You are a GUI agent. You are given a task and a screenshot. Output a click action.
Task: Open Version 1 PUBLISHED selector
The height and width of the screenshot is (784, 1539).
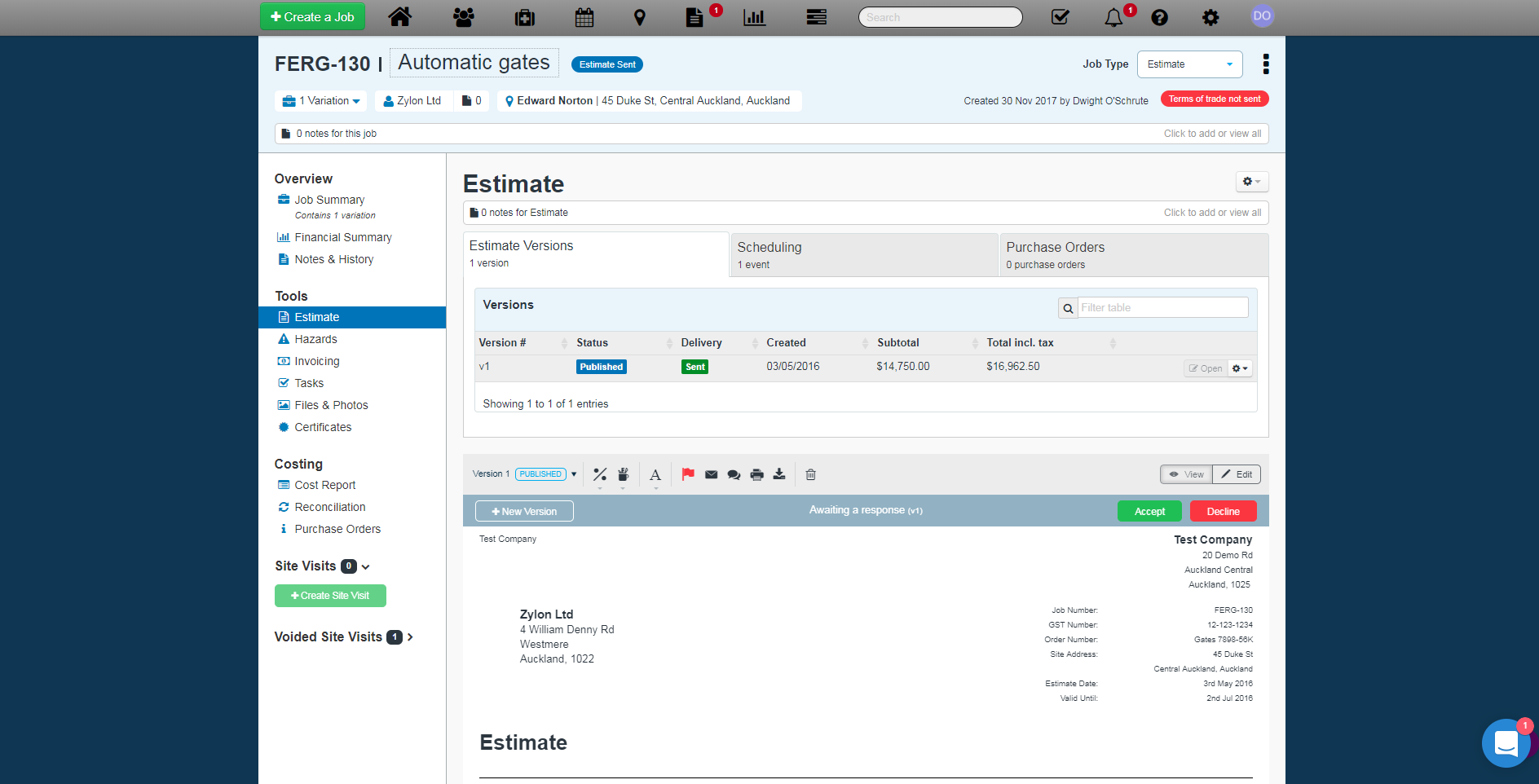(525, 474)
